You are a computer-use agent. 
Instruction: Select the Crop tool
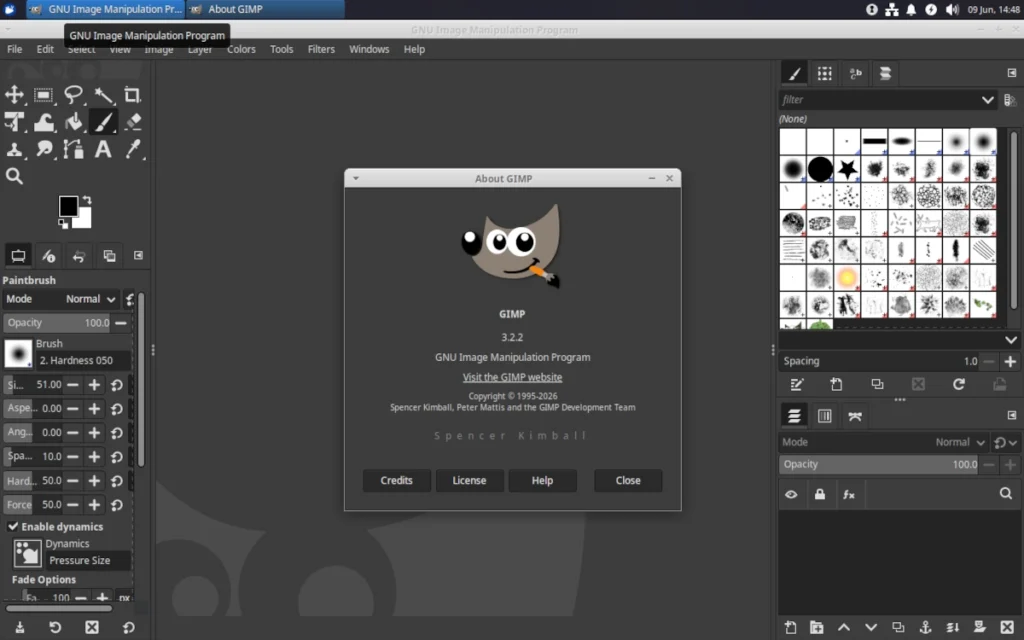[133, 95]
